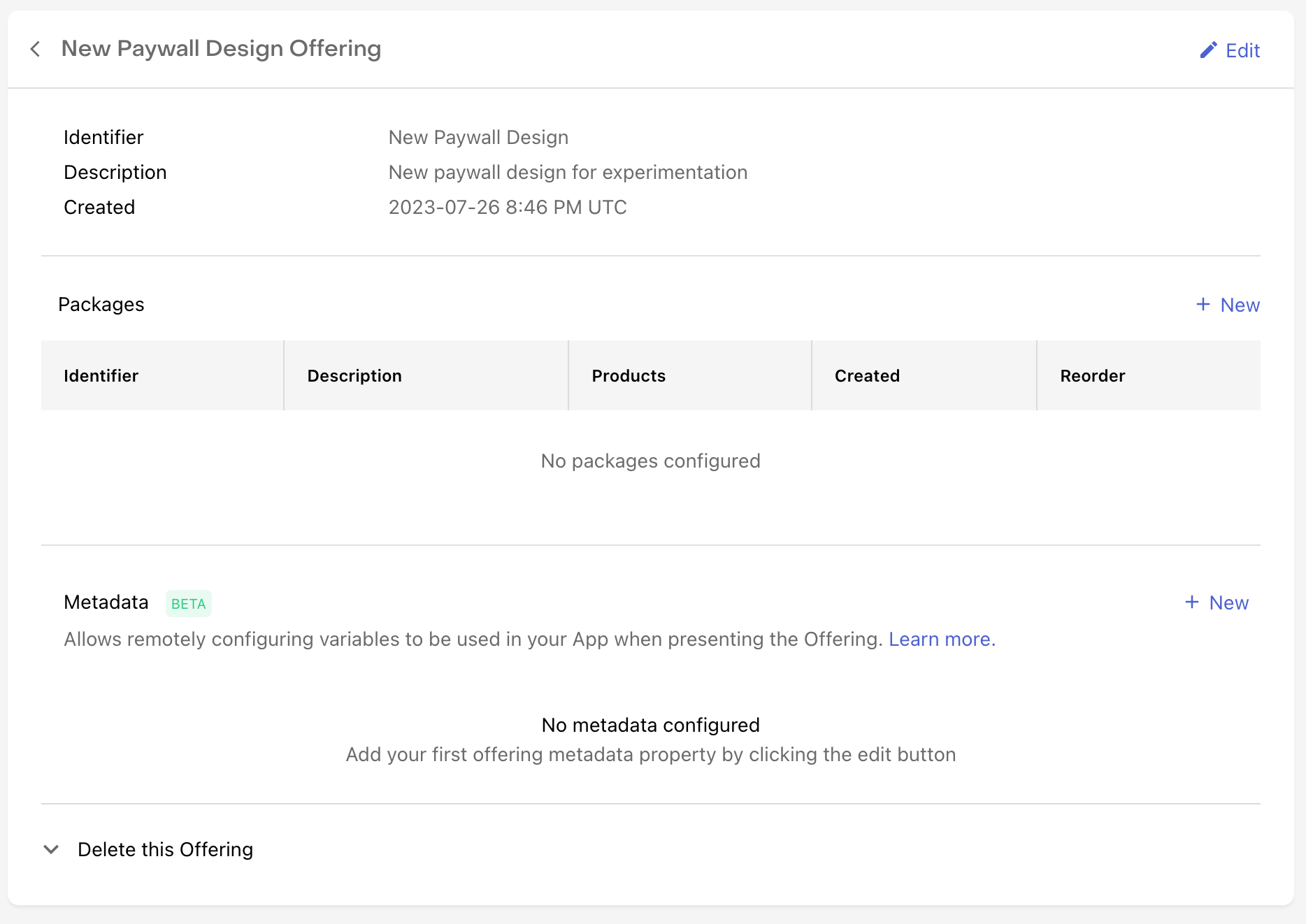
Task: Select the description 'New paywall design for experimentation'
Action: pos(568,173)
